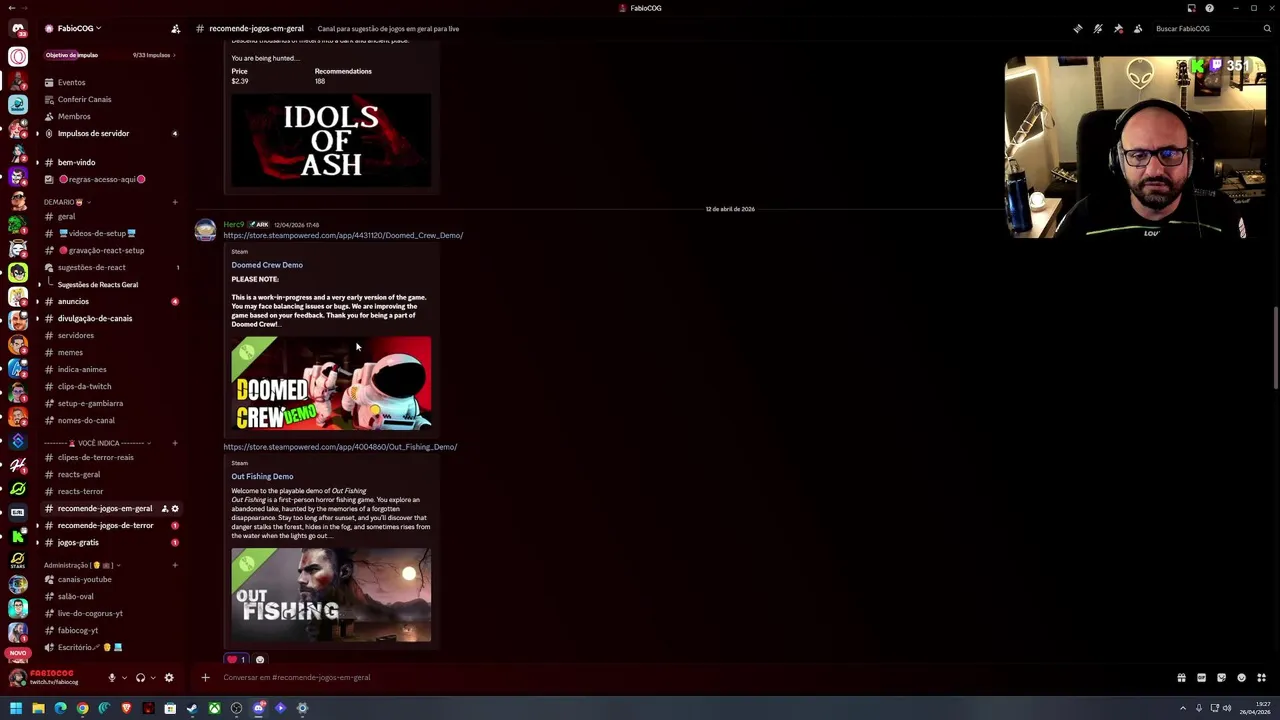Open the Out_Fishing_Demo Steam store link

click(340, 447)
